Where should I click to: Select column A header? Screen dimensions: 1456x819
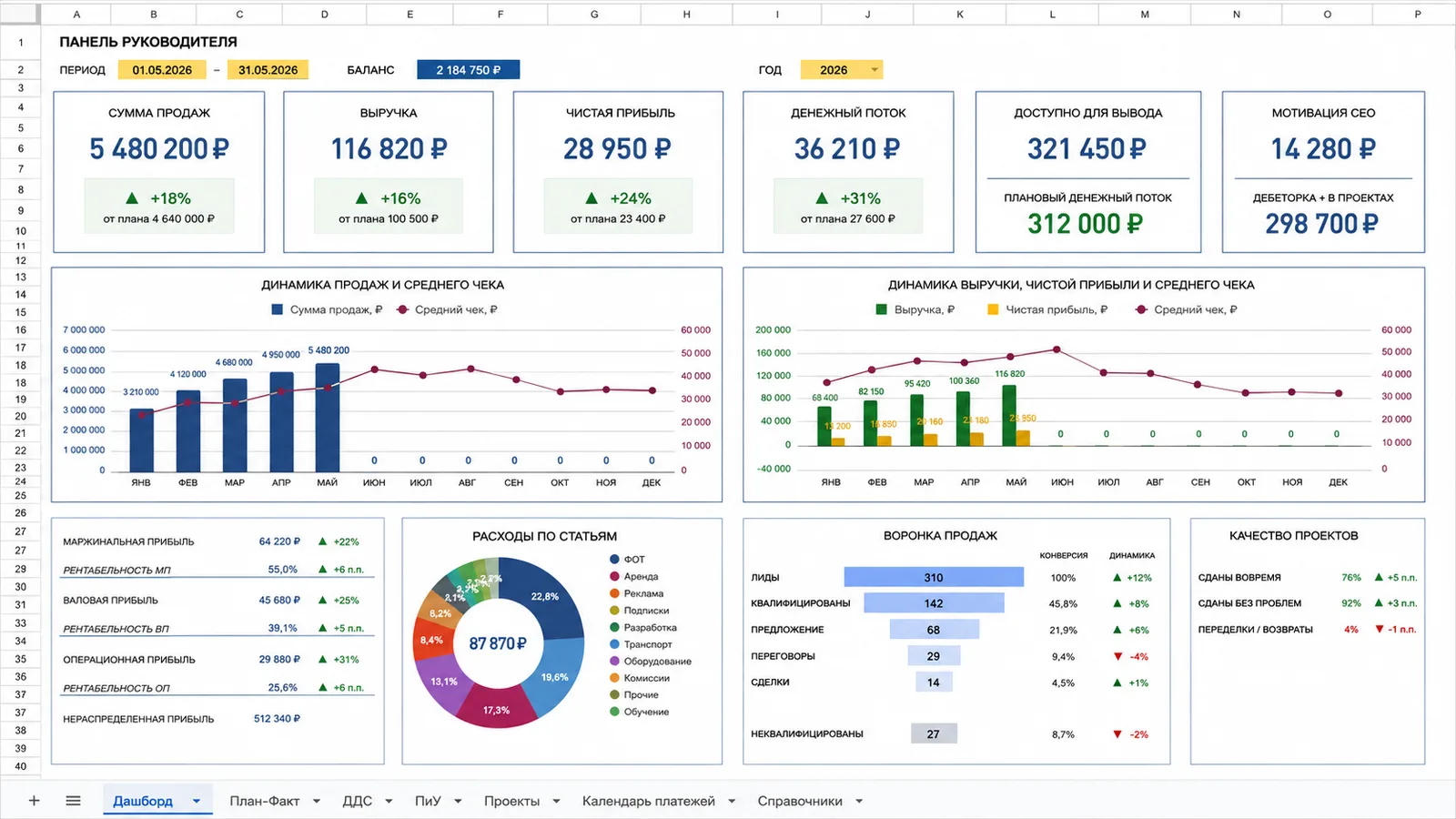(x=76, y=14)
